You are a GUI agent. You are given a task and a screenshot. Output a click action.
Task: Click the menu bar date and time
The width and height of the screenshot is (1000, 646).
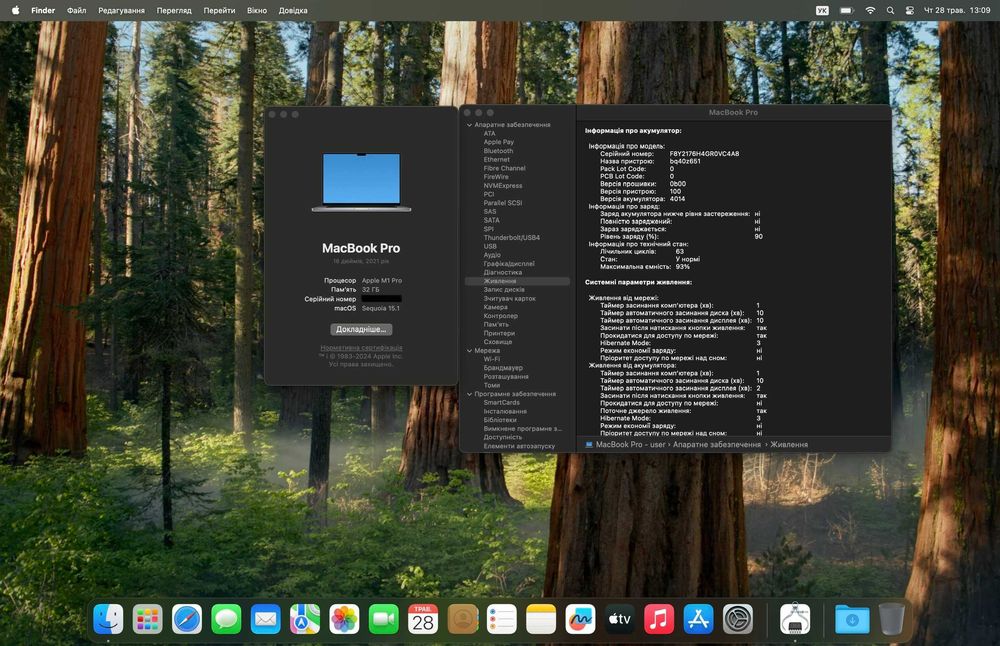pos(957,10)
